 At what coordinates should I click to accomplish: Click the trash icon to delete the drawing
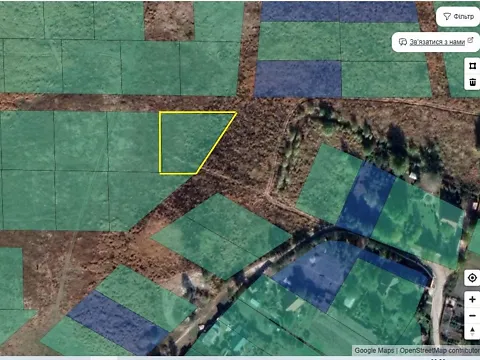point(472,82)
